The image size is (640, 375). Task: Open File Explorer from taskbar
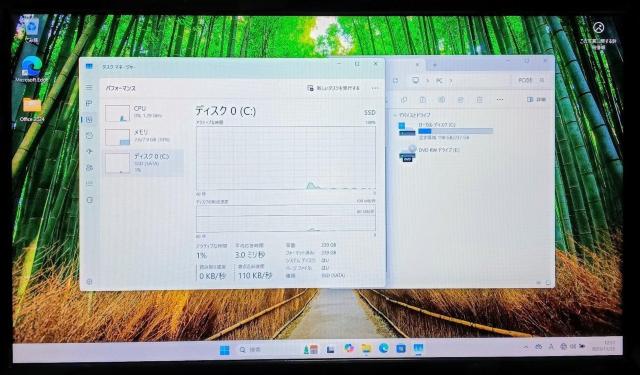(x=366, y=348)
